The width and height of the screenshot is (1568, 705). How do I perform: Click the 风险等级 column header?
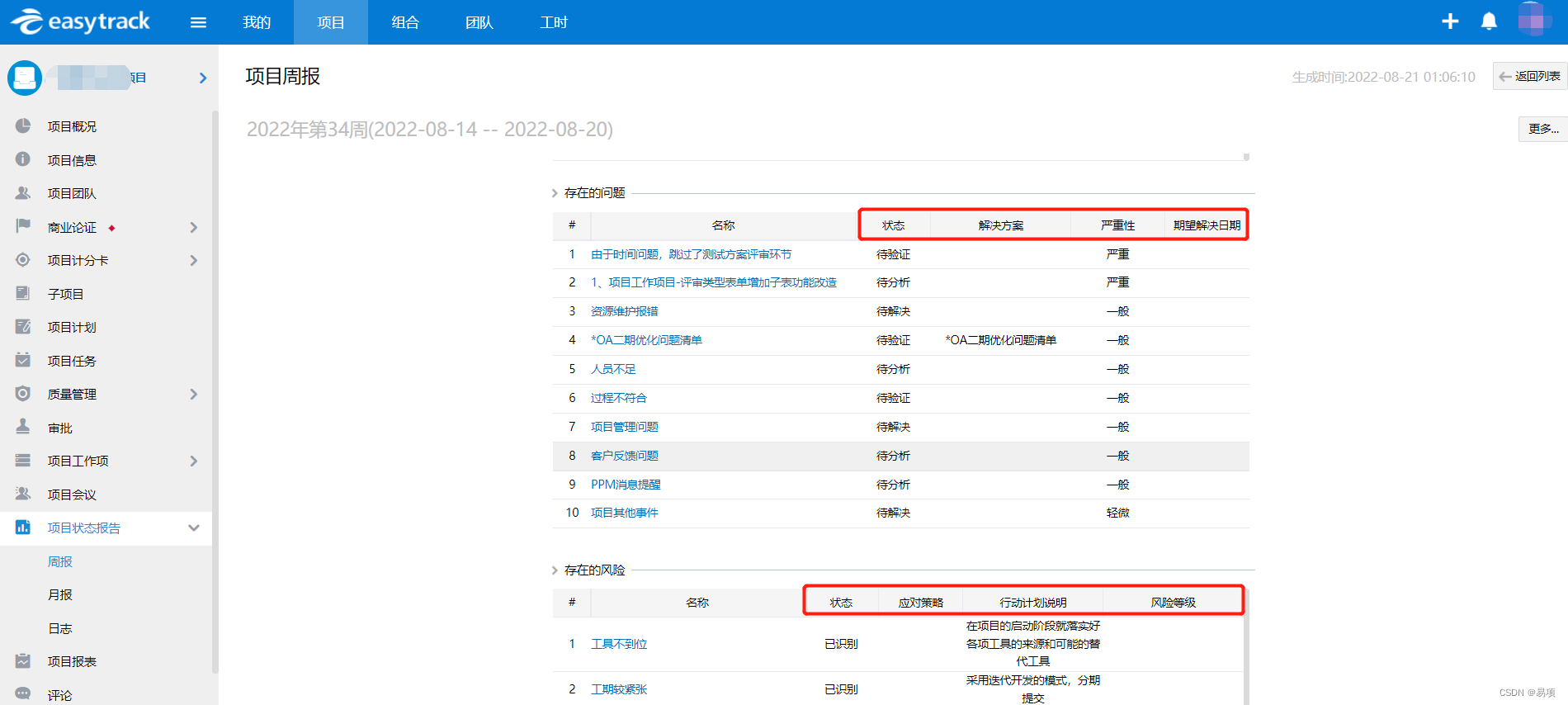1173,603
